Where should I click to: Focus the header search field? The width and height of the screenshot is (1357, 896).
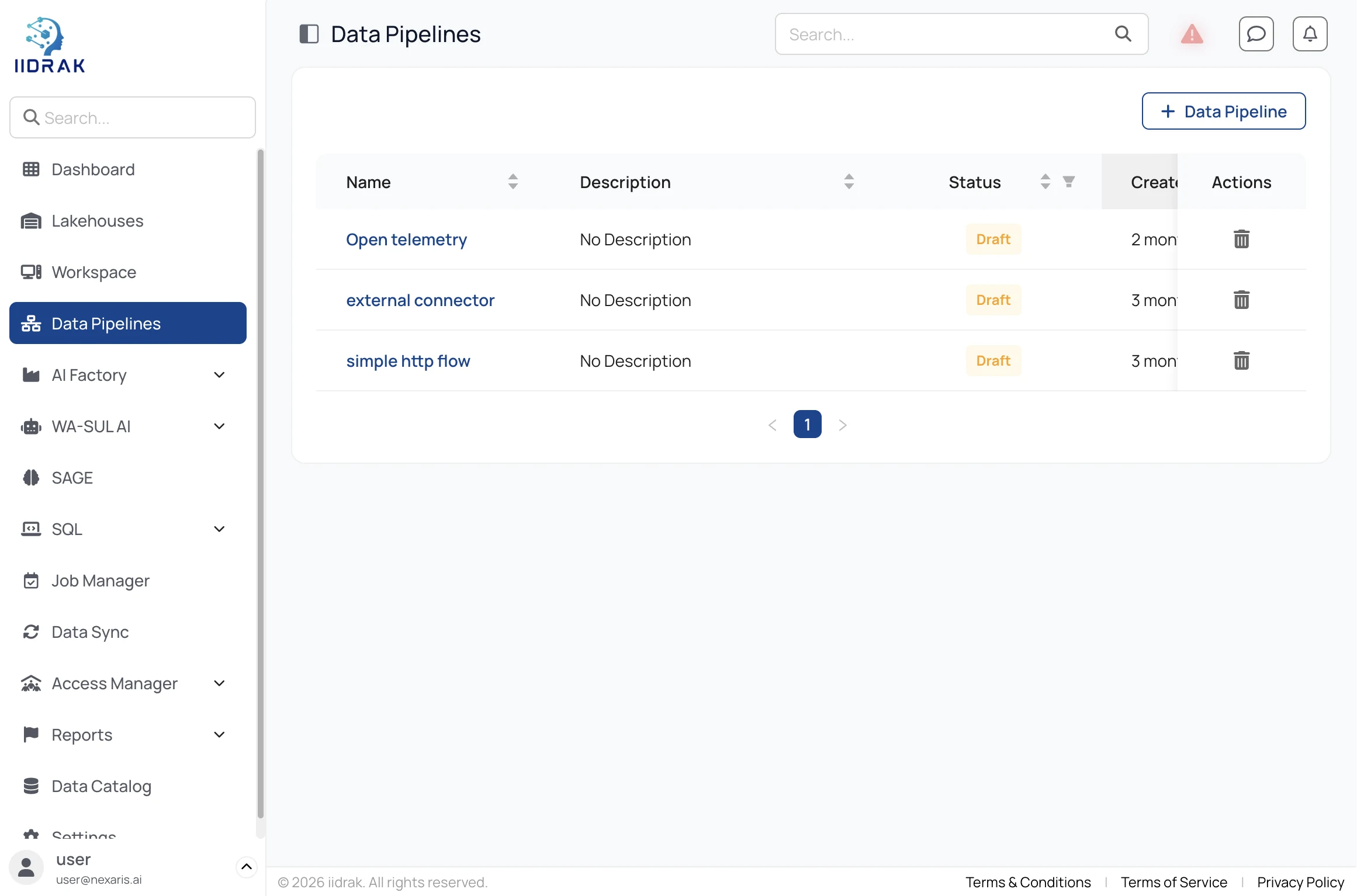pos(961,34)
